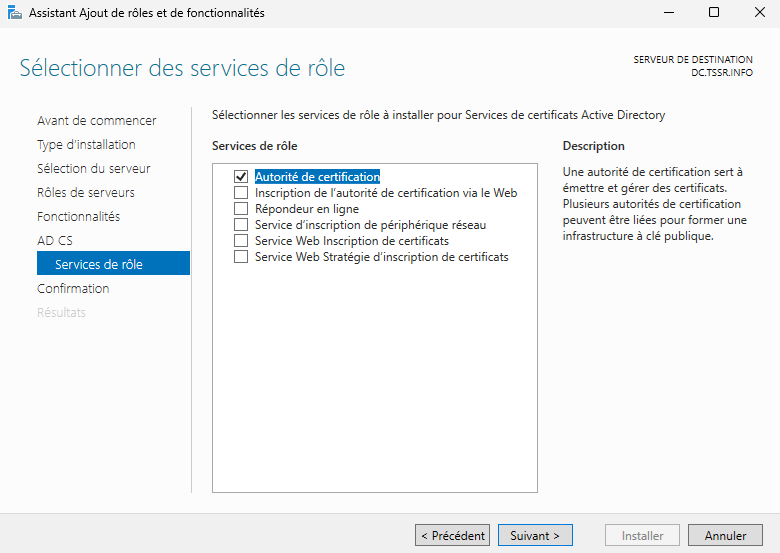The height and width of the screenshot is (553, 780).
Task: Select Sélection du serveur in sidebar
Action: click(x=93, y=169)
